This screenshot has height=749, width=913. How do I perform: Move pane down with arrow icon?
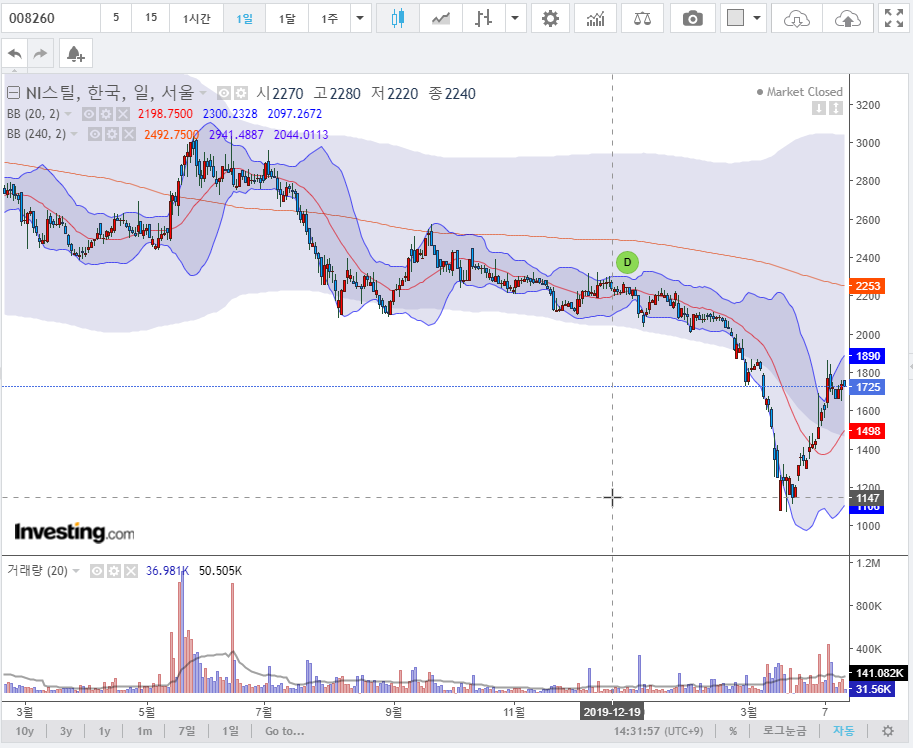[819, 108]
